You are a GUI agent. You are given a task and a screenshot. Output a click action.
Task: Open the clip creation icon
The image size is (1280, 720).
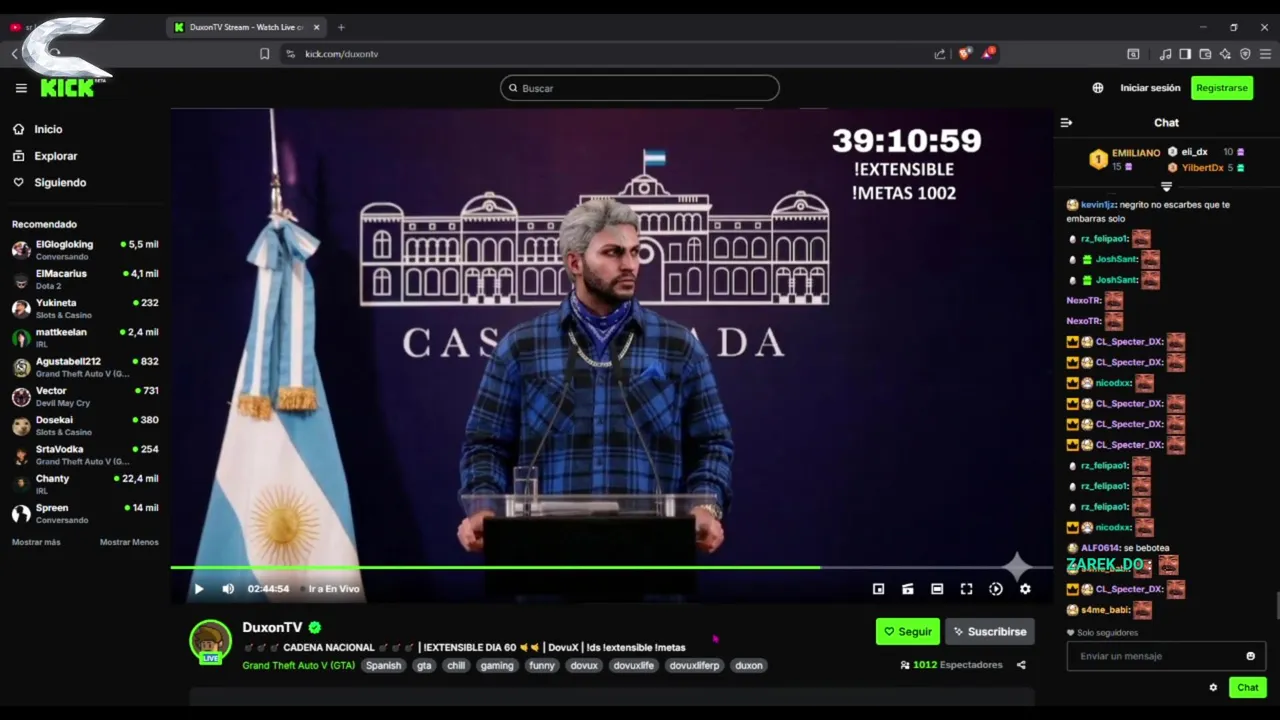907,589
